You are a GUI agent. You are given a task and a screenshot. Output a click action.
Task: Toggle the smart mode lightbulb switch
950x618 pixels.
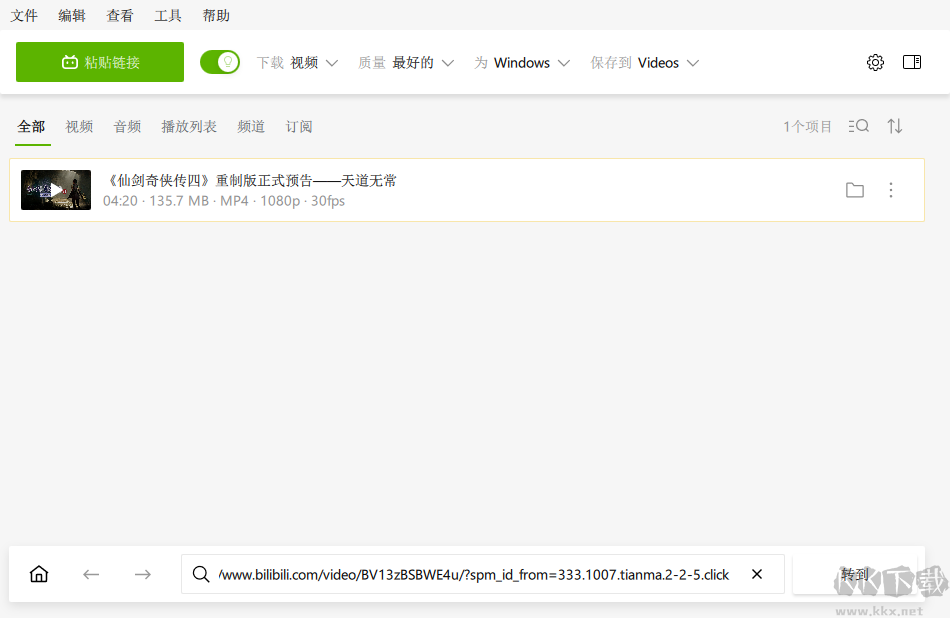[x=220, y=62]
